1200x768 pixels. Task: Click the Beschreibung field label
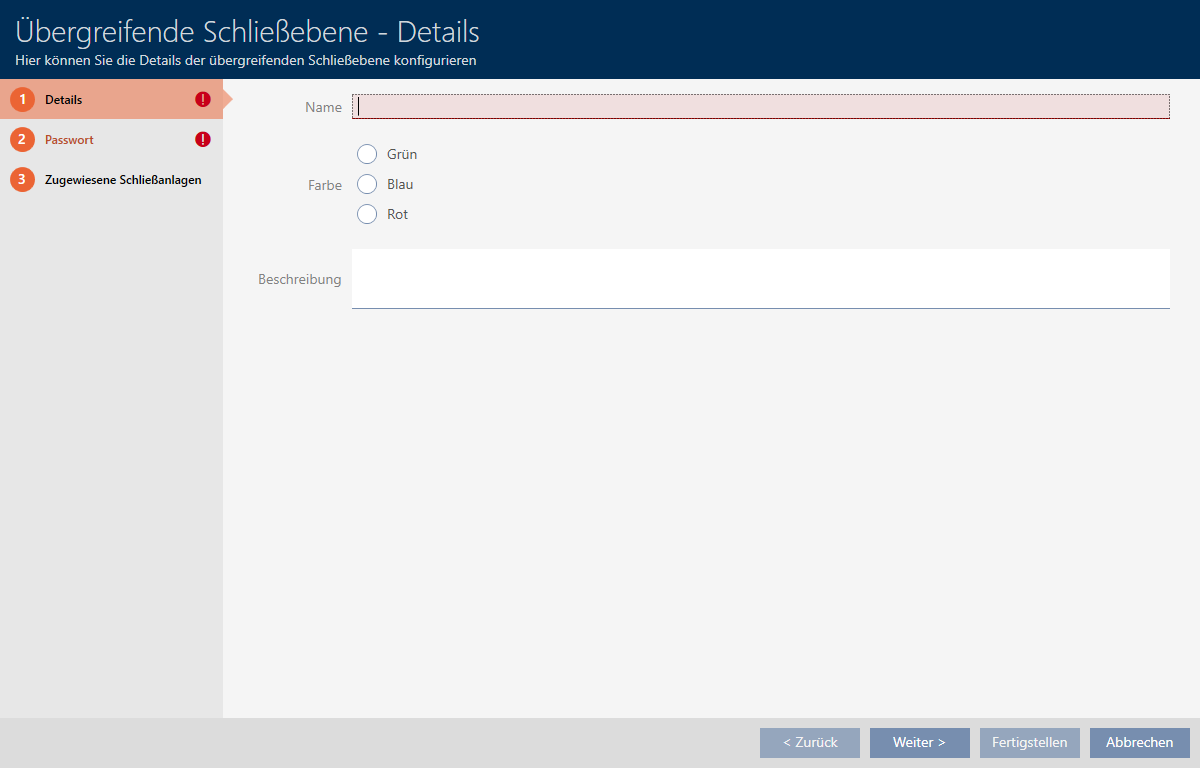300,279
